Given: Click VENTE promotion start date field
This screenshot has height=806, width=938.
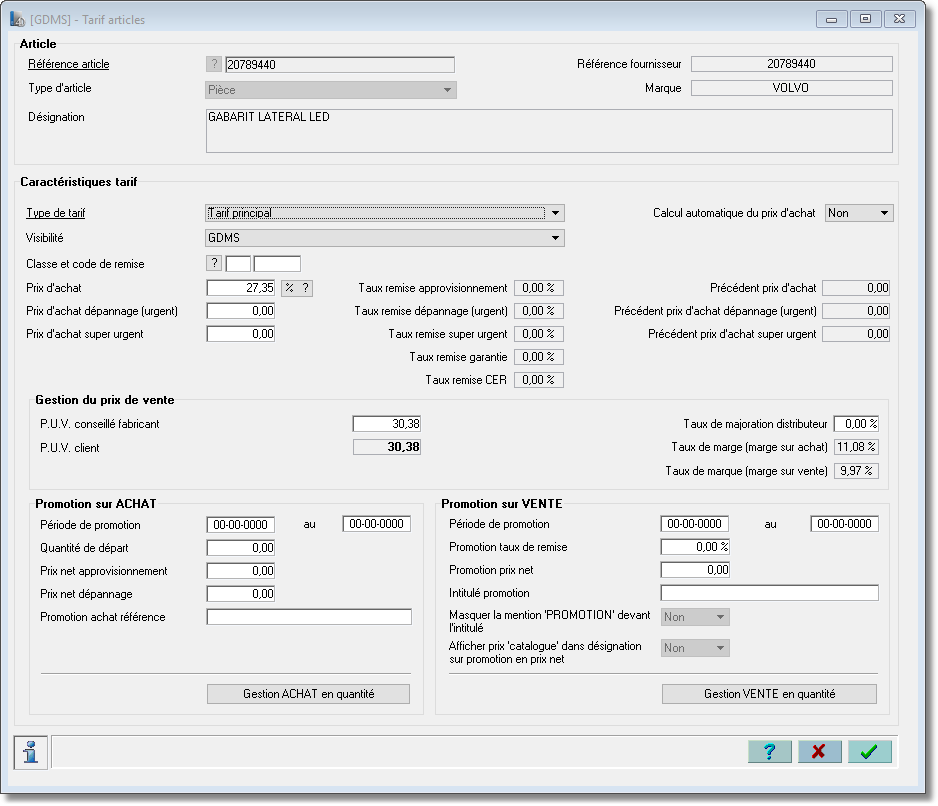Looking at the screenshot, I should [695, 524].
